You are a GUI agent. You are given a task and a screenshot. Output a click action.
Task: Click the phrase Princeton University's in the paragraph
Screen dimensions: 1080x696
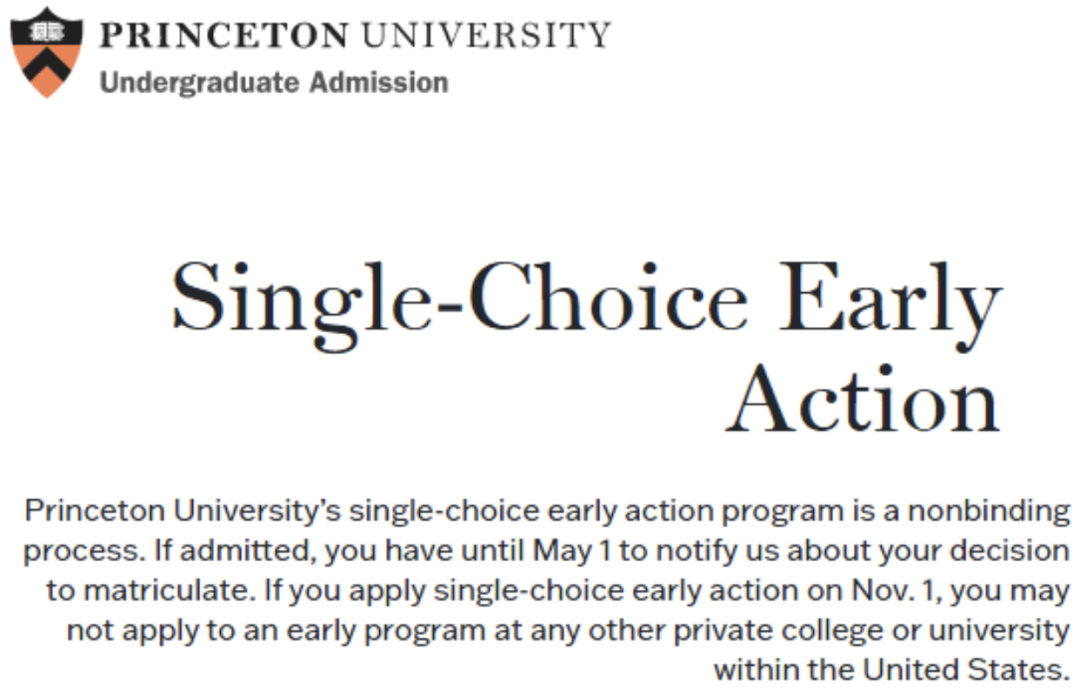tap(183, 511)
